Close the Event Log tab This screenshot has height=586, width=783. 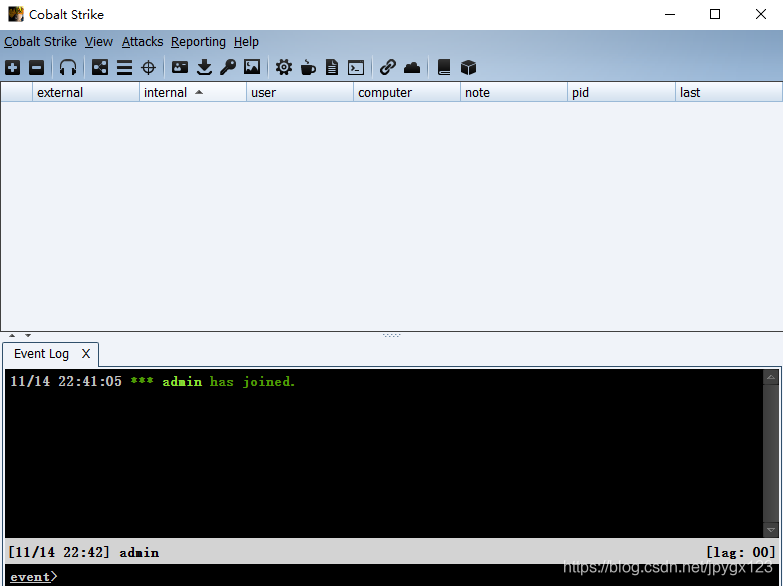click(x=86, y=354)
